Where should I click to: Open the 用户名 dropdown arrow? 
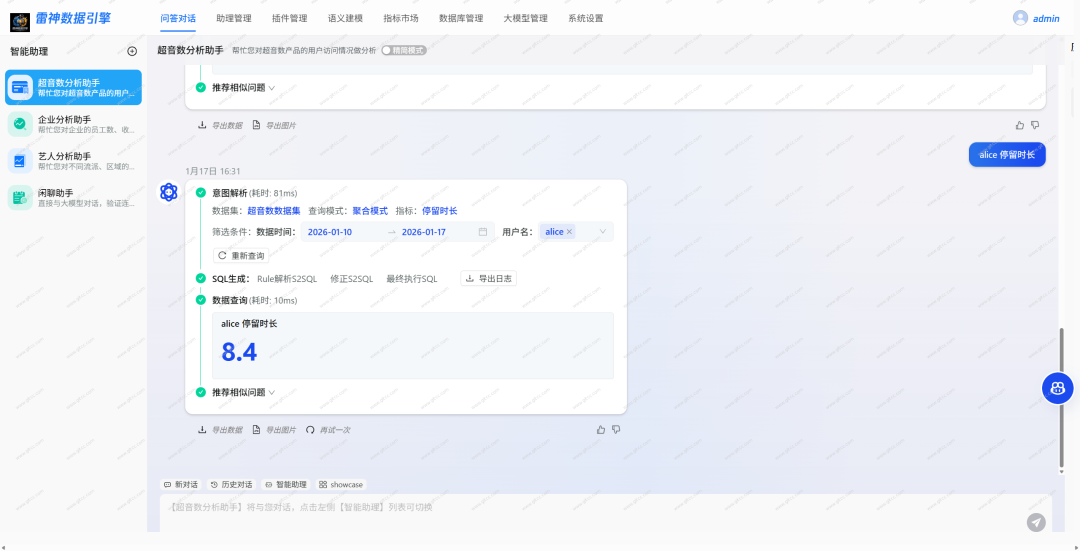click(603, 232)
